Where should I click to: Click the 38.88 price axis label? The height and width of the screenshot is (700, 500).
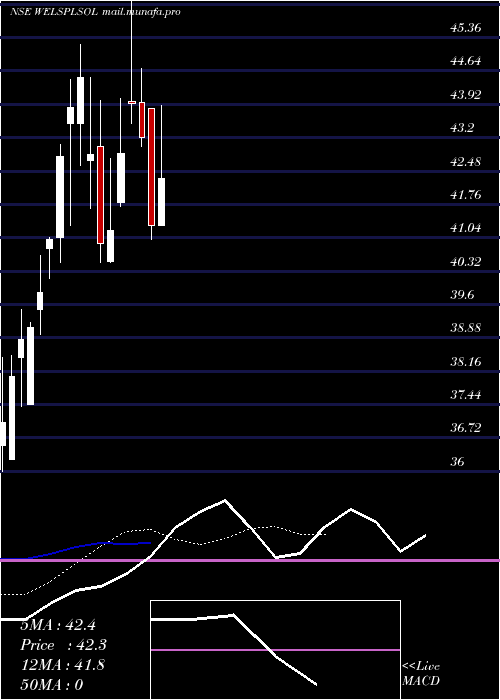pyautogui.click(x=466, y=328)
